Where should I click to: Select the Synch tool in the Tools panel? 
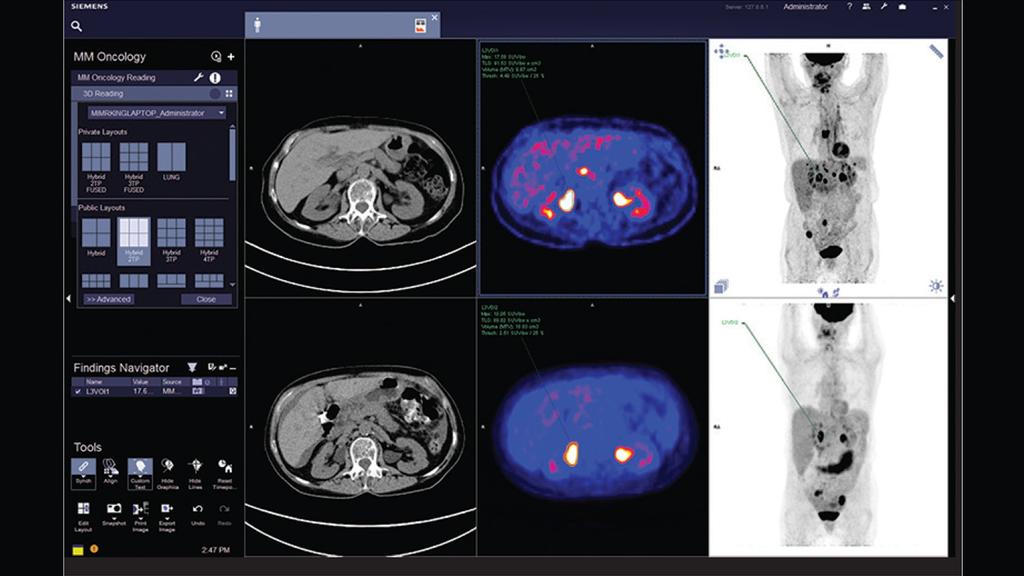coord(83,466)
